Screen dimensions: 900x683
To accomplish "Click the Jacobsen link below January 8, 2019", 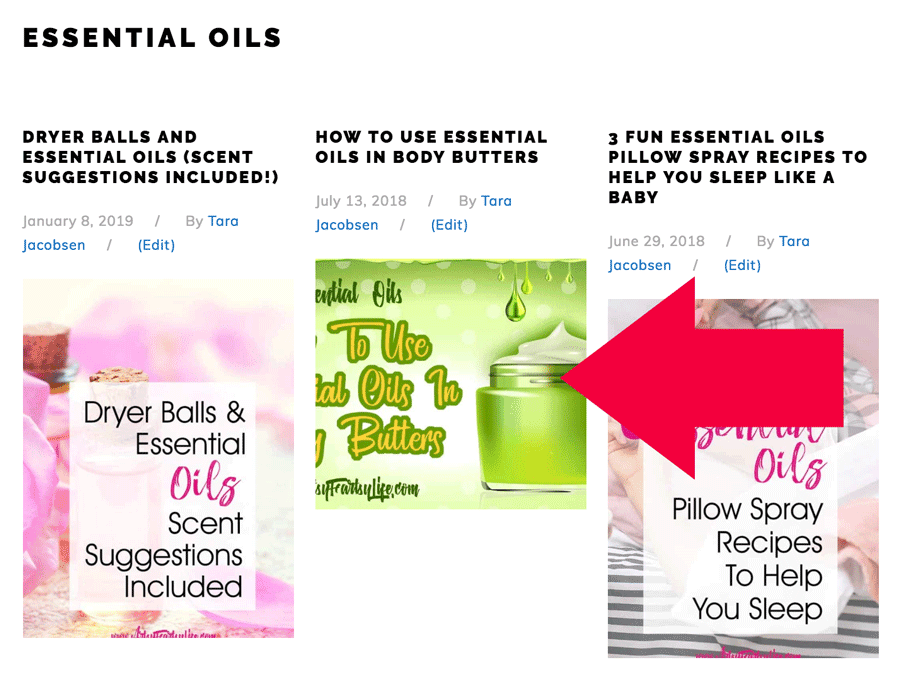I will (x=54, y=245).
